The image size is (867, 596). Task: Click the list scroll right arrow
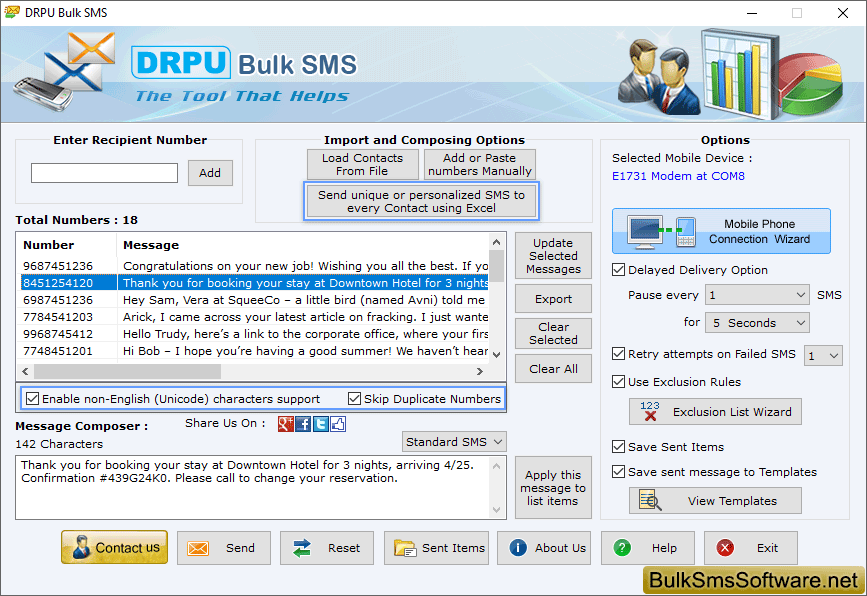(x=480, y=372)
